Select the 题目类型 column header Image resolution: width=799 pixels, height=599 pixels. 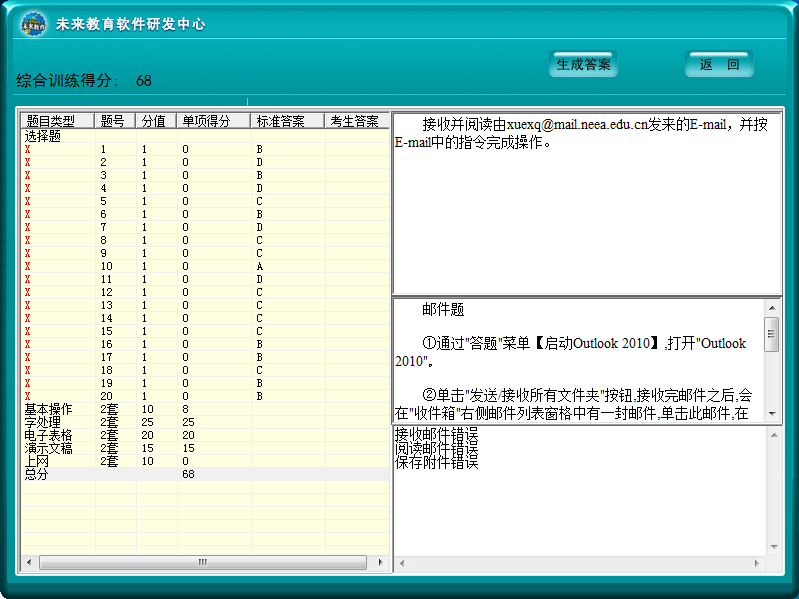tap(58, 121)
